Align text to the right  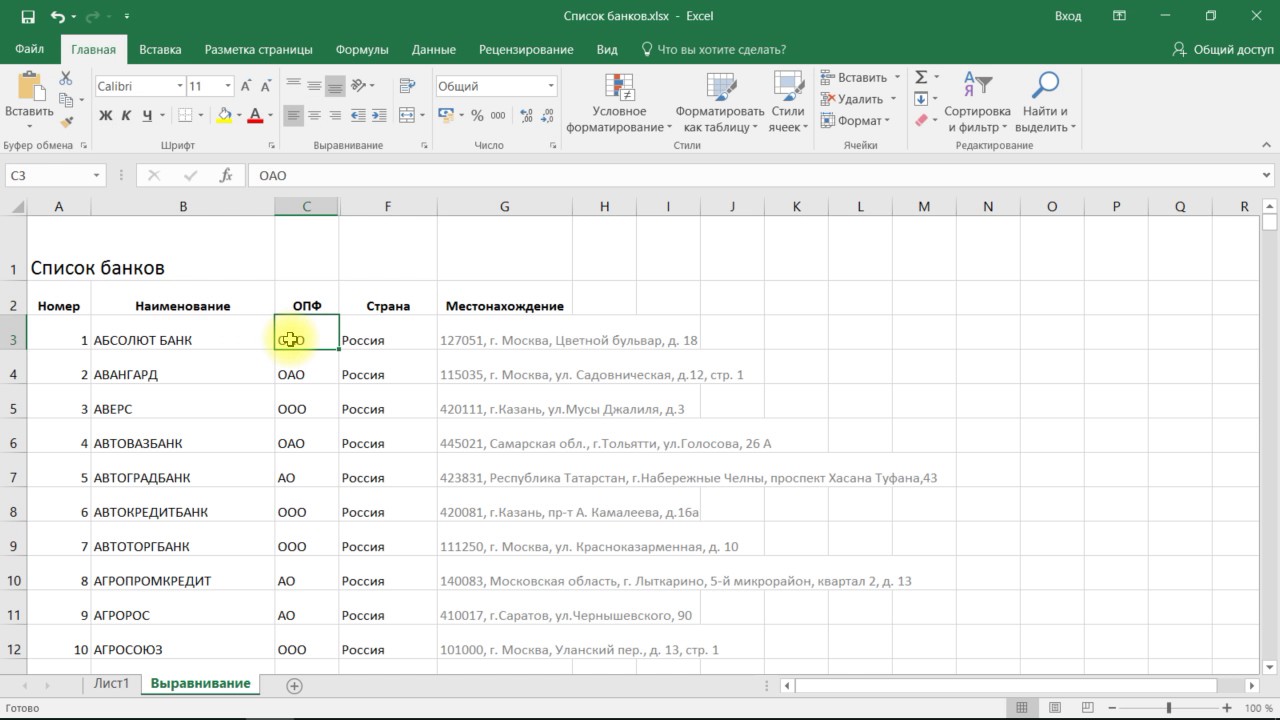tap(334, 116)
